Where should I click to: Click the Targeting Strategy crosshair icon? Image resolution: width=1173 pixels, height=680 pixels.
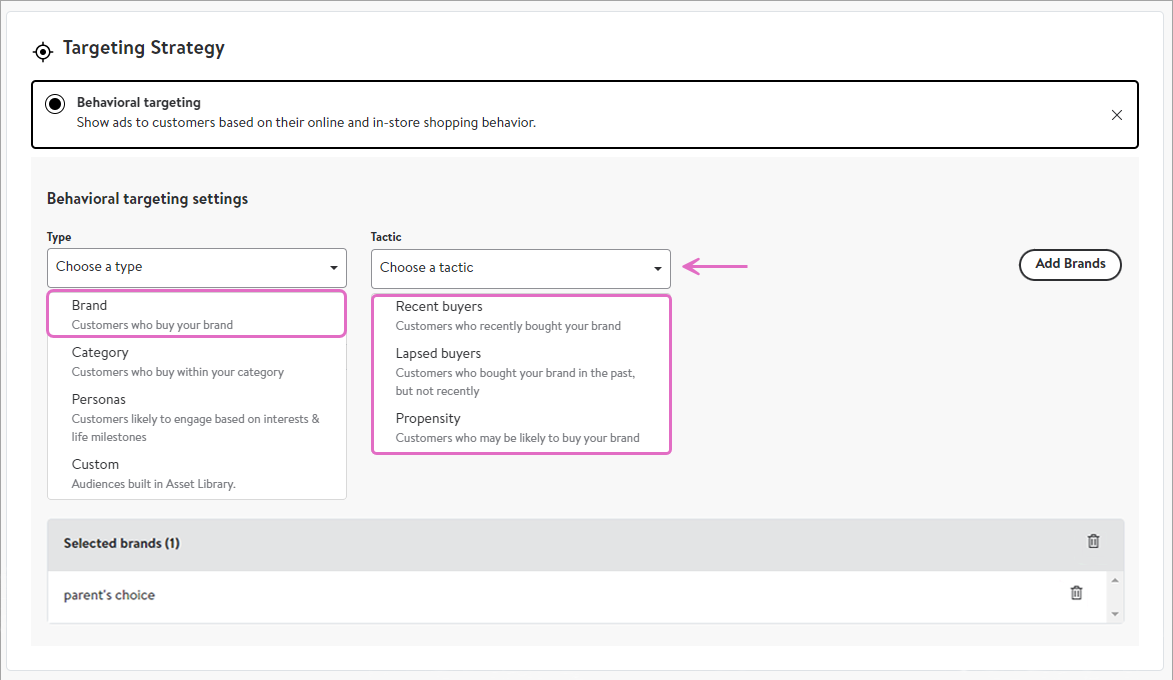[x=42, y=51]
